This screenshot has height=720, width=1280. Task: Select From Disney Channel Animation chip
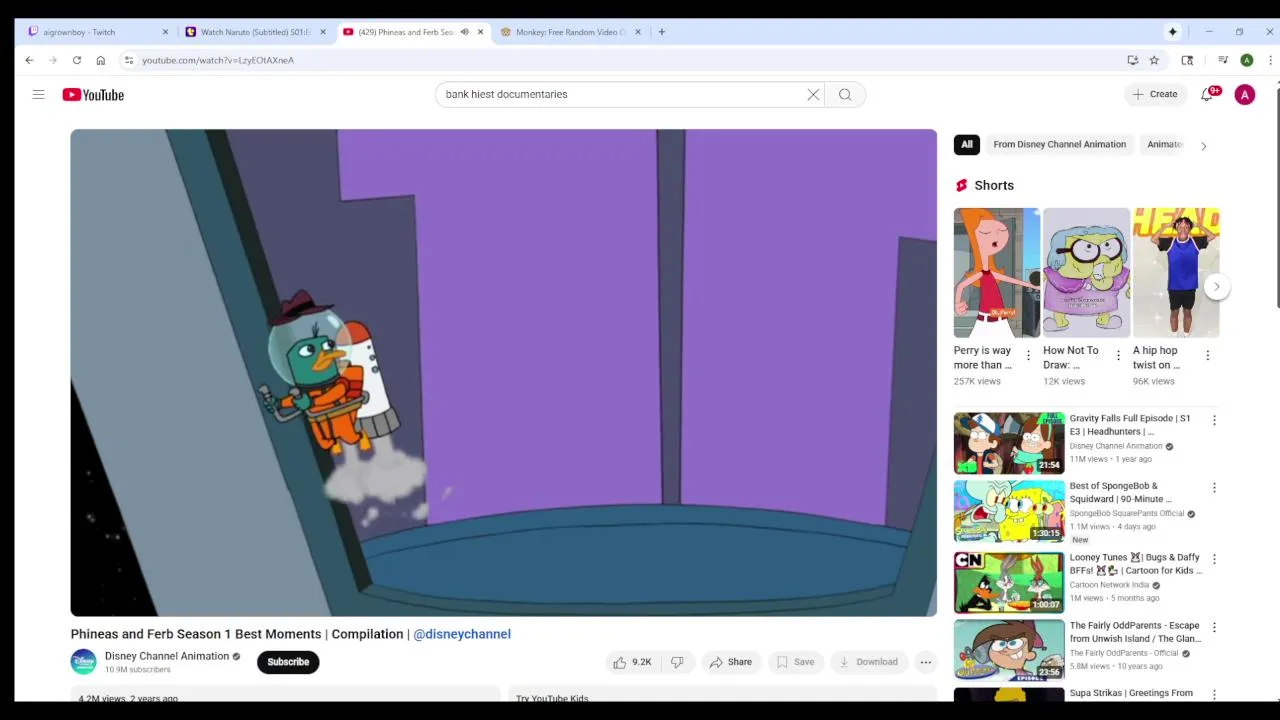tap(1059, 144)
